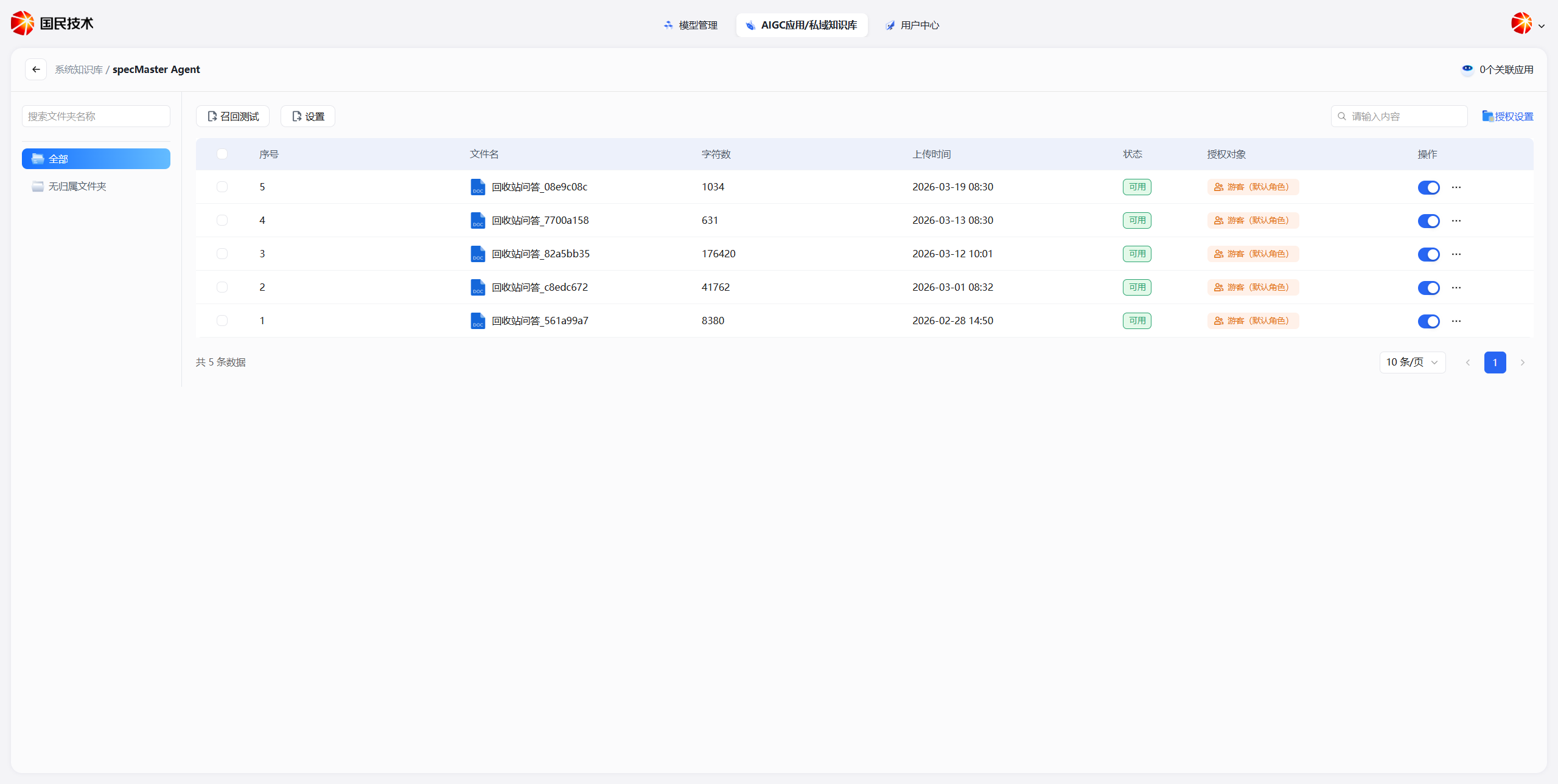Expand the 10 条/页 page size dropdown
Viewport: 1558px width, 784px height.
1412,363
